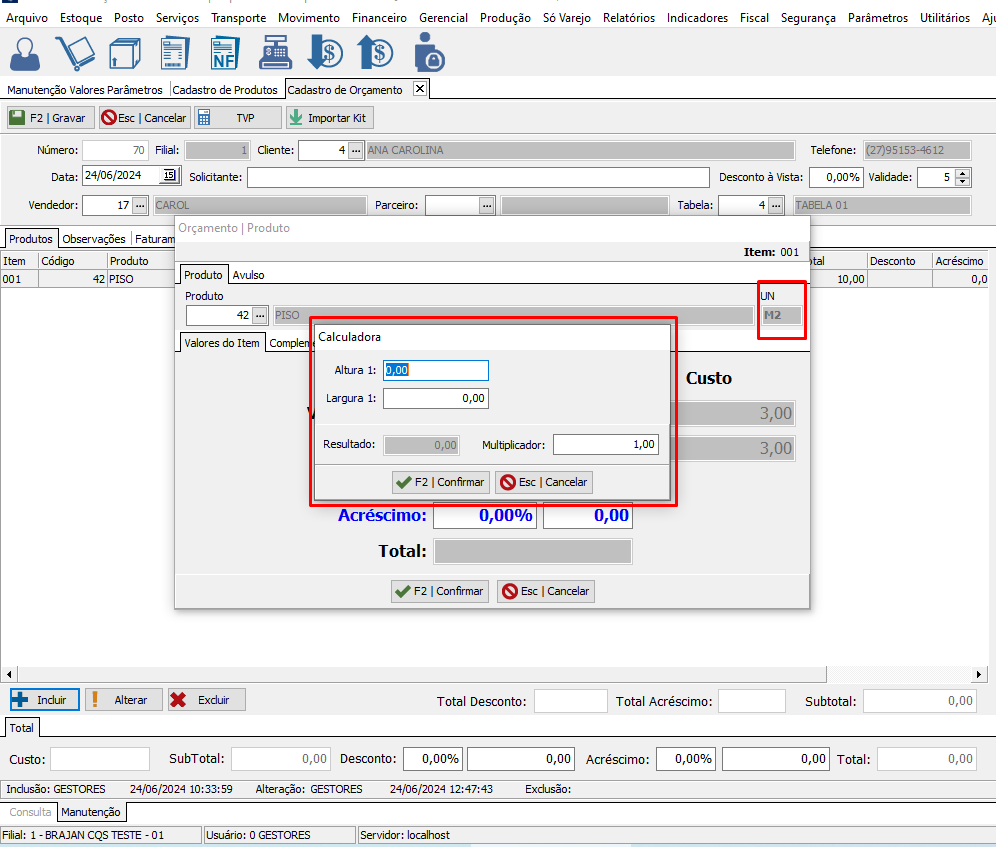Click the dollar up-arrow toolbar icon
This screenshot has height=847, width=996.
(x=376, y=52)
